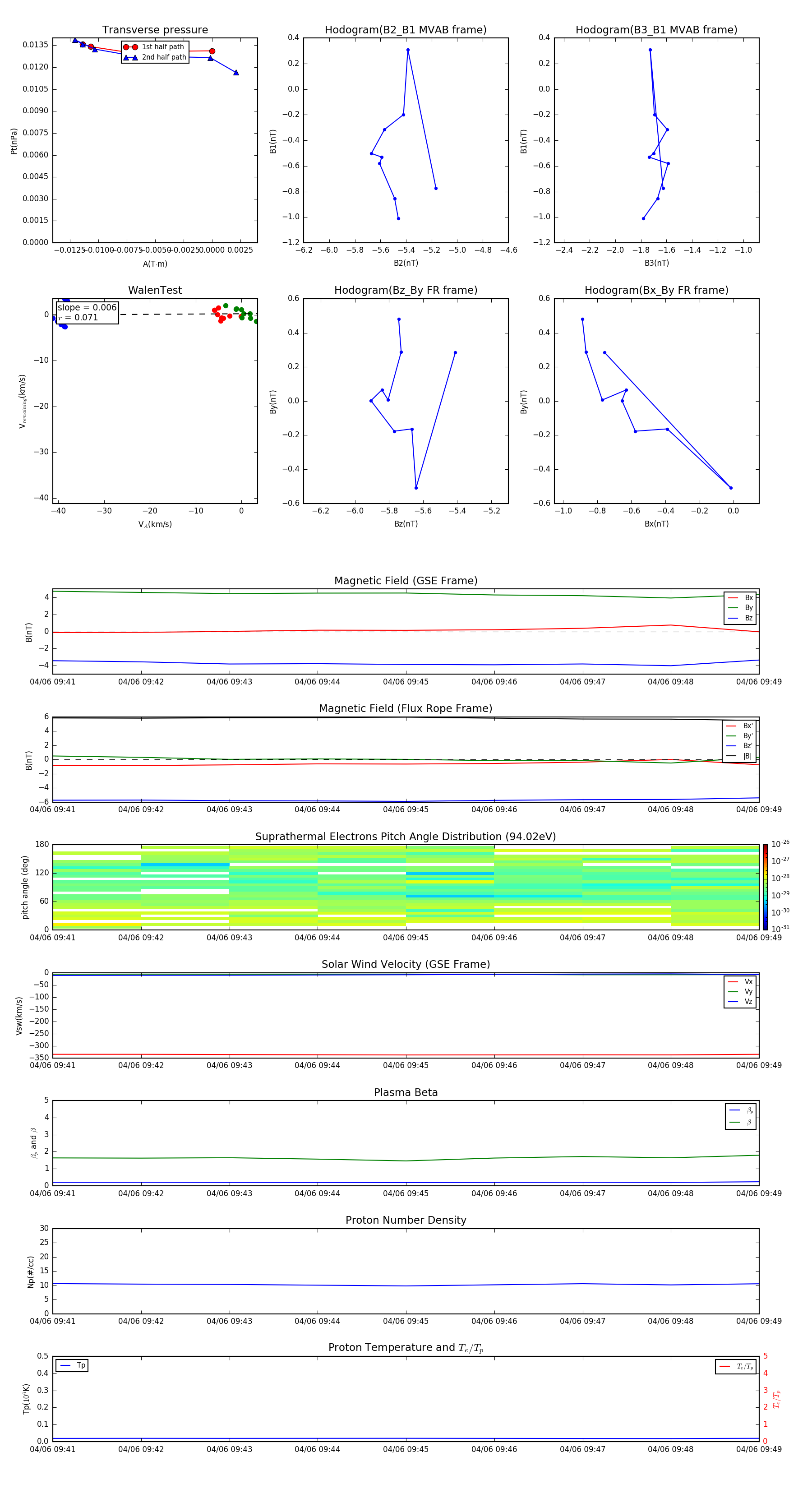Select the "r = 0.071" annotation
The image size is (812, 1489).
point(78,317)
